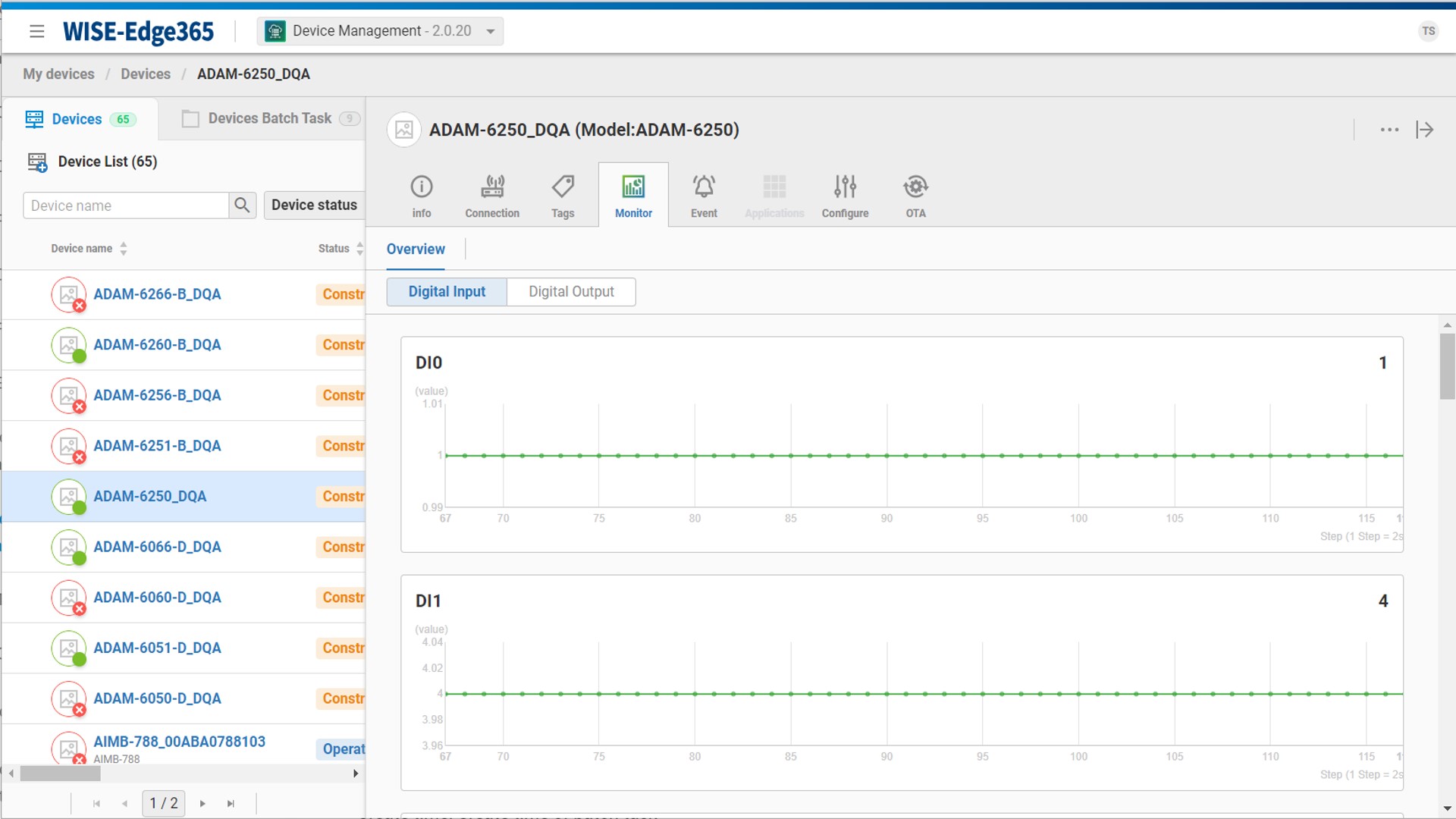
Task: Open the Applications tab
Action: click(774, 196)
